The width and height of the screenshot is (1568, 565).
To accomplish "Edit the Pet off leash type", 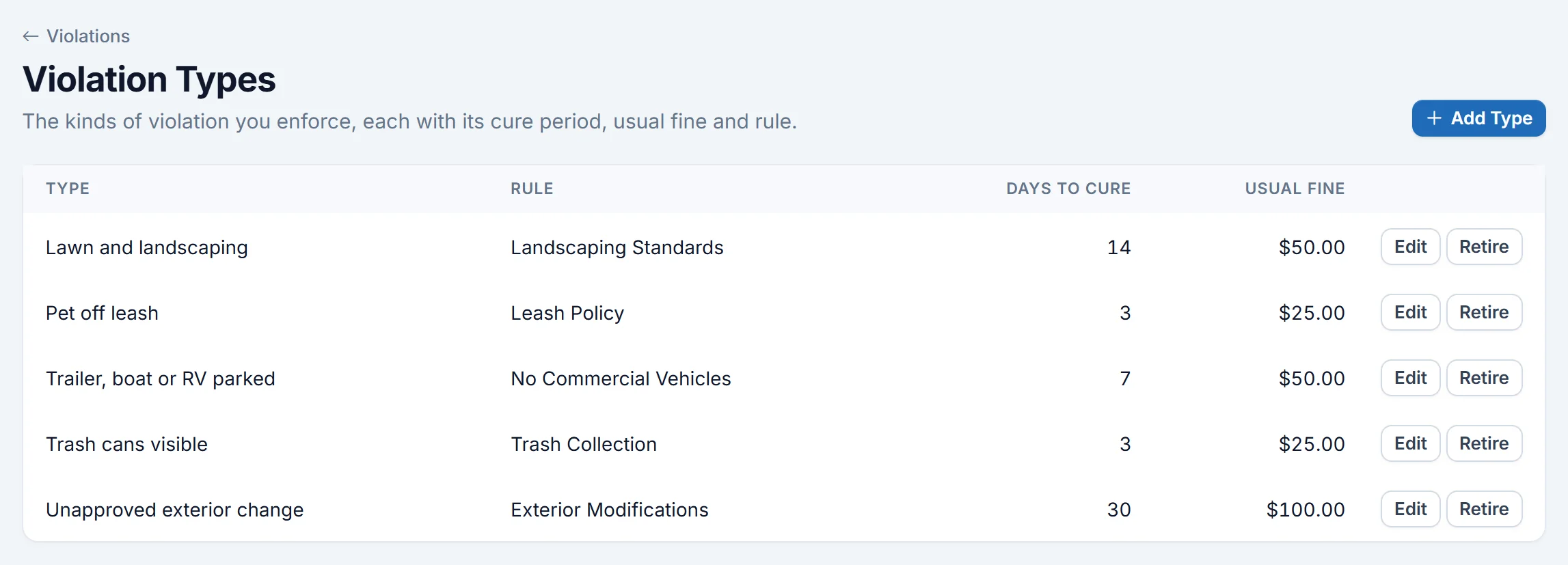I will (1410, 312).
